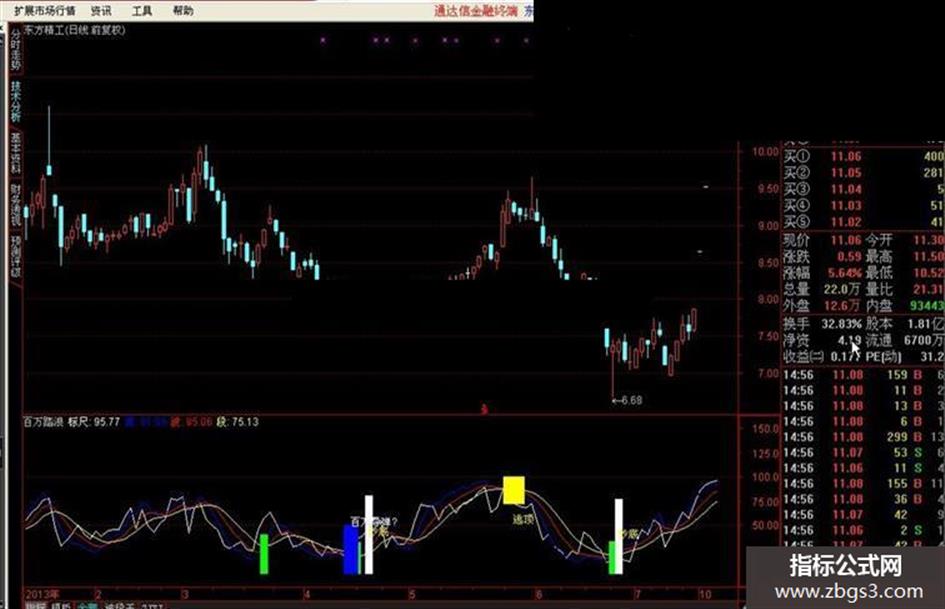Click the 100.0 indicator axis label

765,477
